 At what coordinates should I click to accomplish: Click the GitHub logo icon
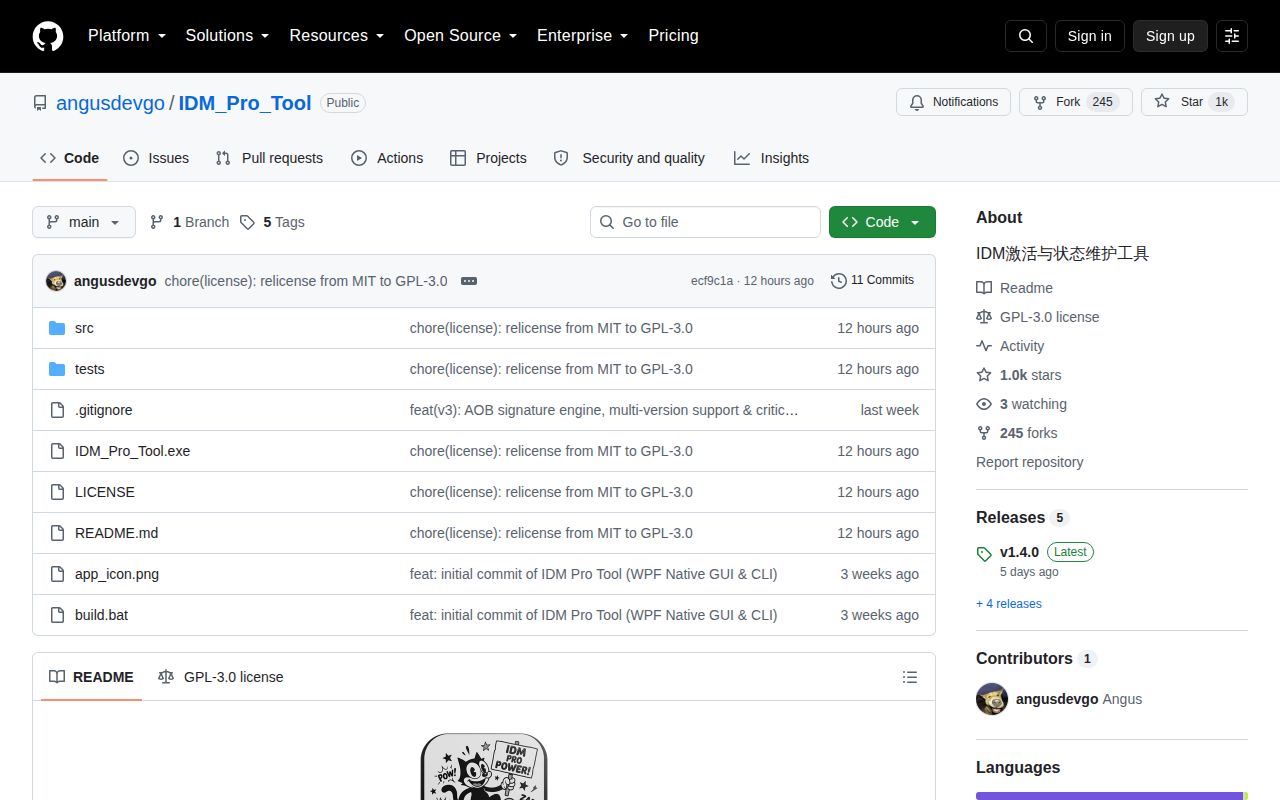48,36
